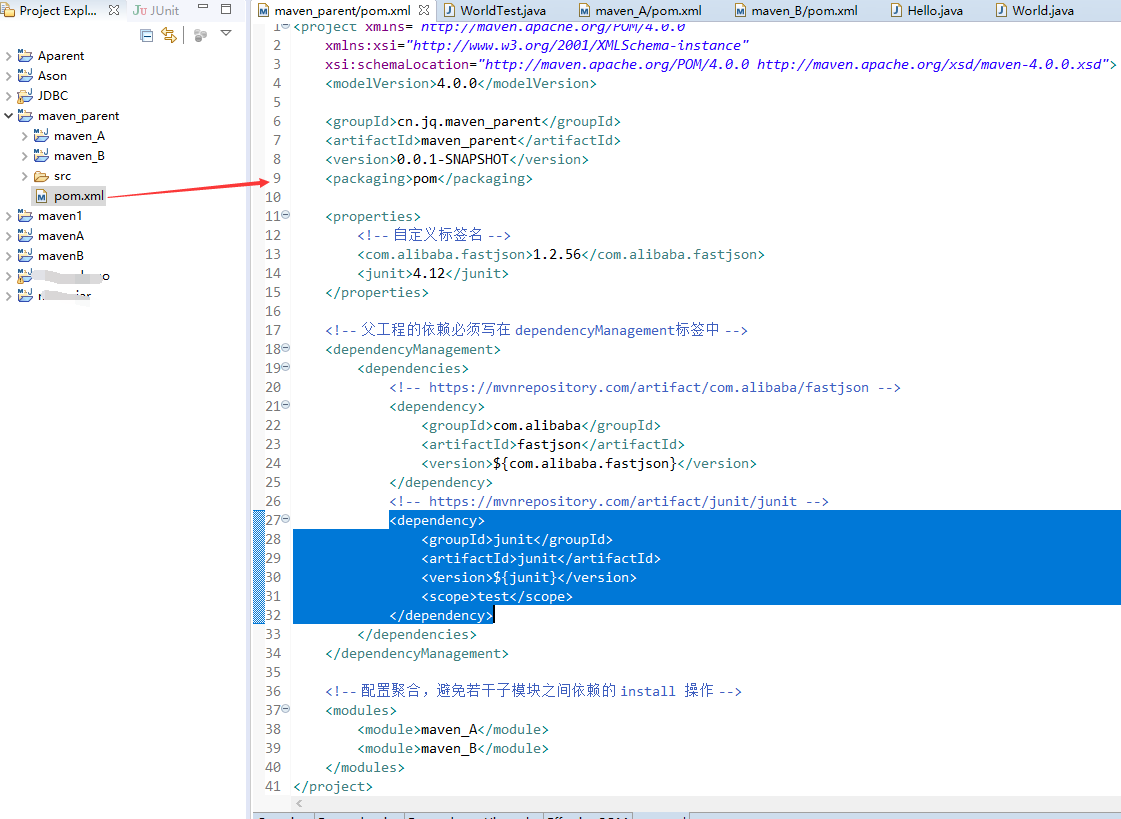Expand the maven1 project node
1121x819 pixels.
9,216
